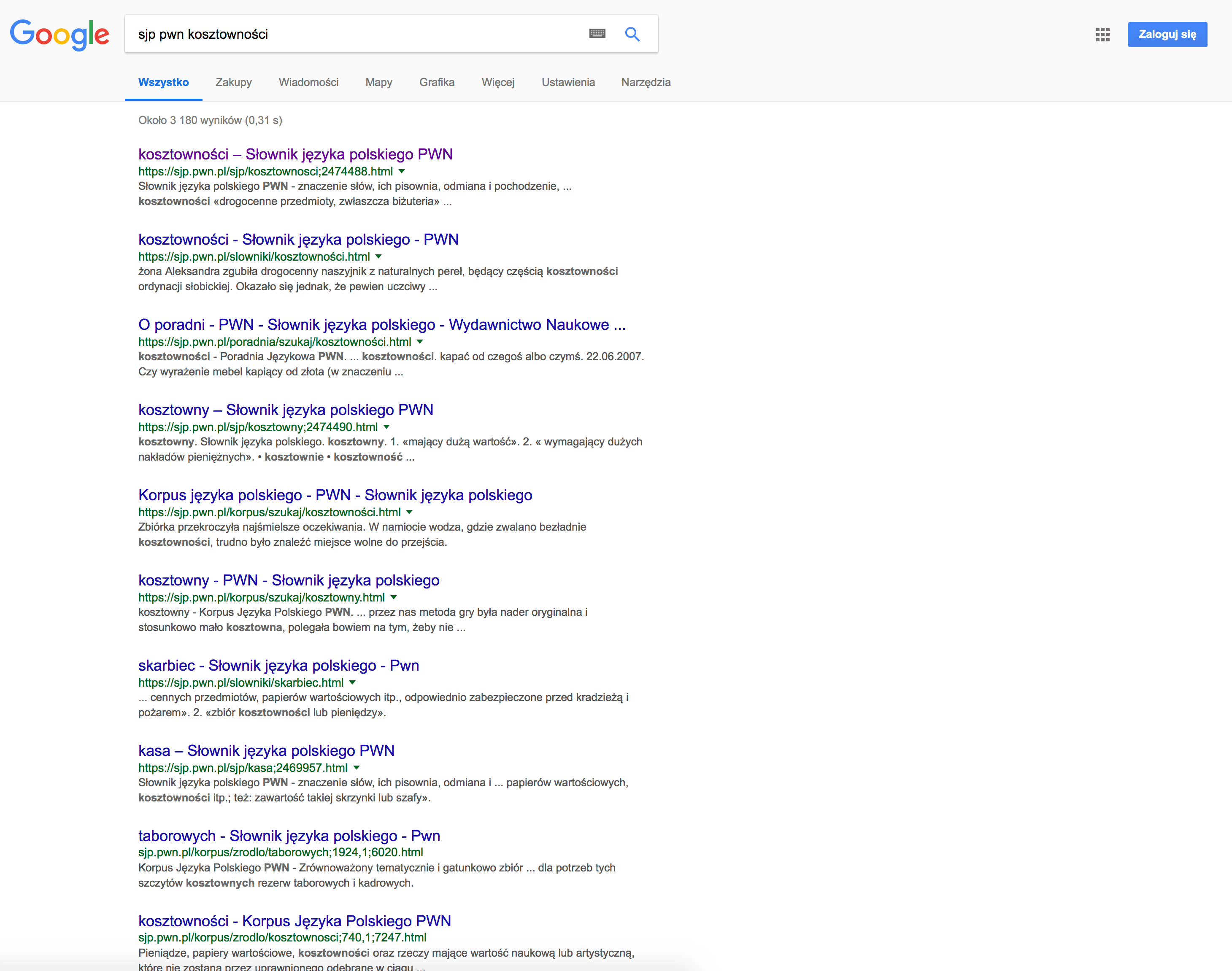Open 'kosztowny - PWN - Słownik języka polskiego' result
Image resolution: width=1232 pixels, height=971 pixels.
click(x=289, y=580)
